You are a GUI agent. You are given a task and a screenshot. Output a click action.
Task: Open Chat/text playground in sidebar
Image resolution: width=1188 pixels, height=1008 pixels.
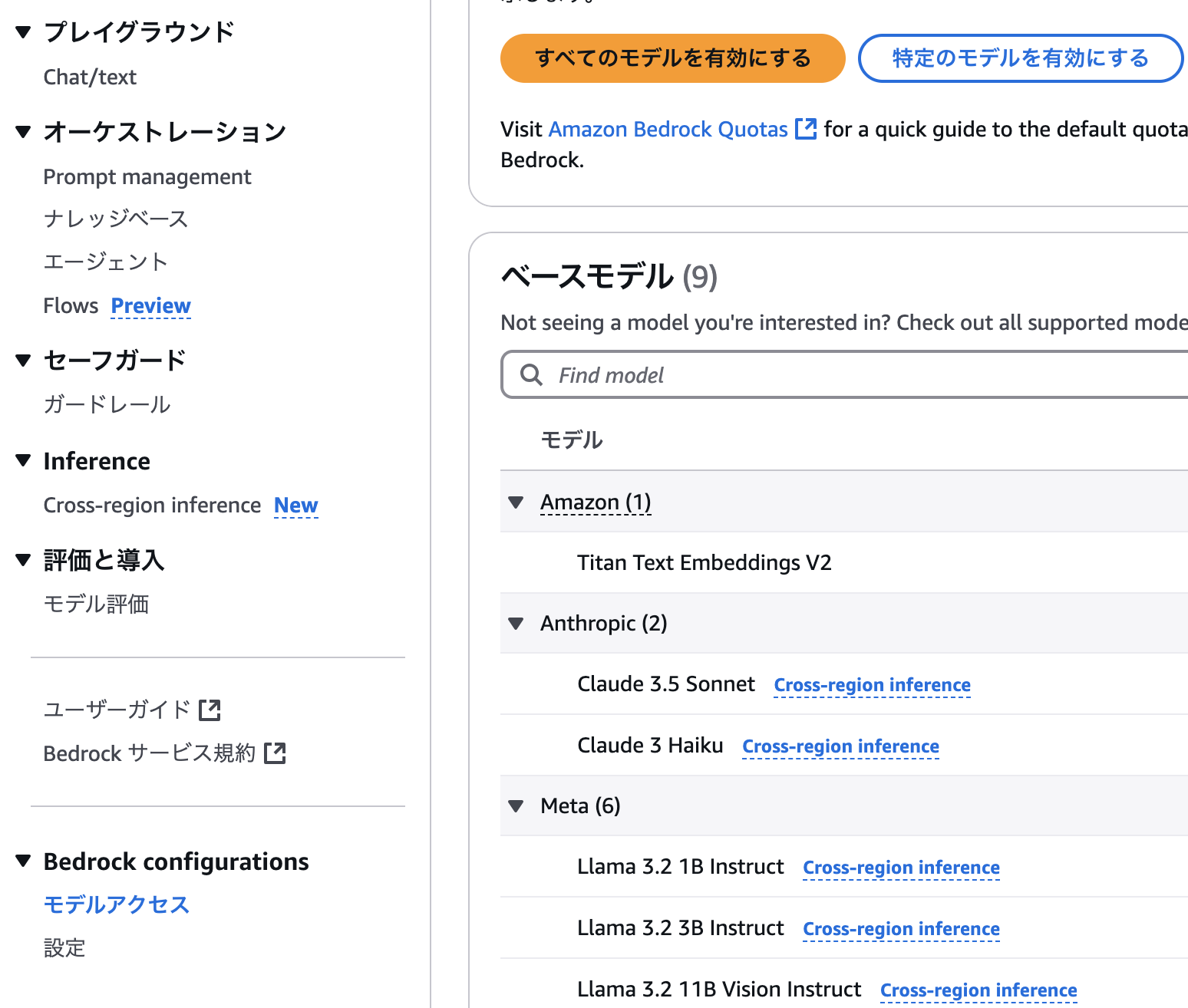click(x=90, y=77)
